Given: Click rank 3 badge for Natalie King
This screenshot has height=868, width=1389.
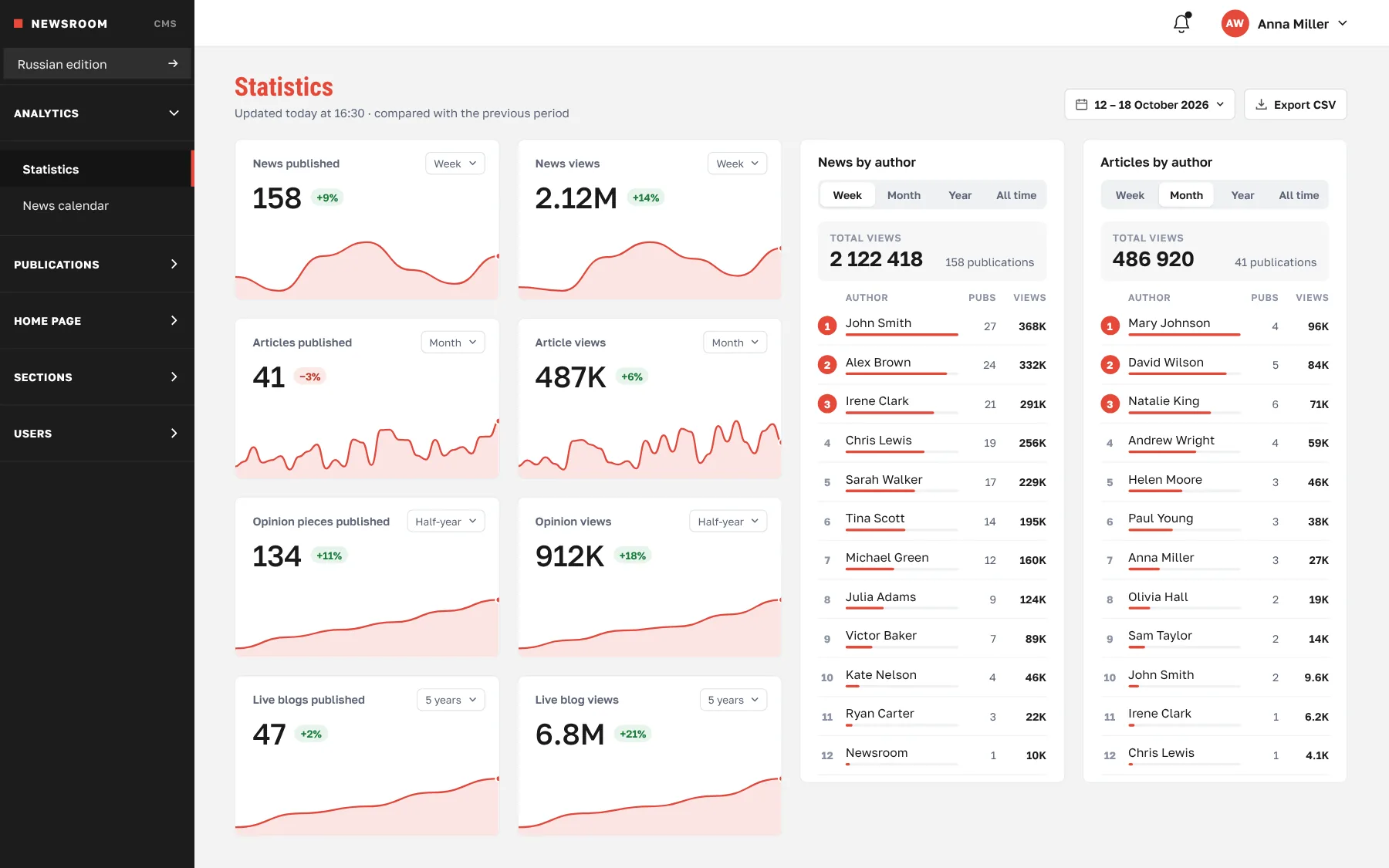Looking at the screenshot, I should tap(1110, 404).
